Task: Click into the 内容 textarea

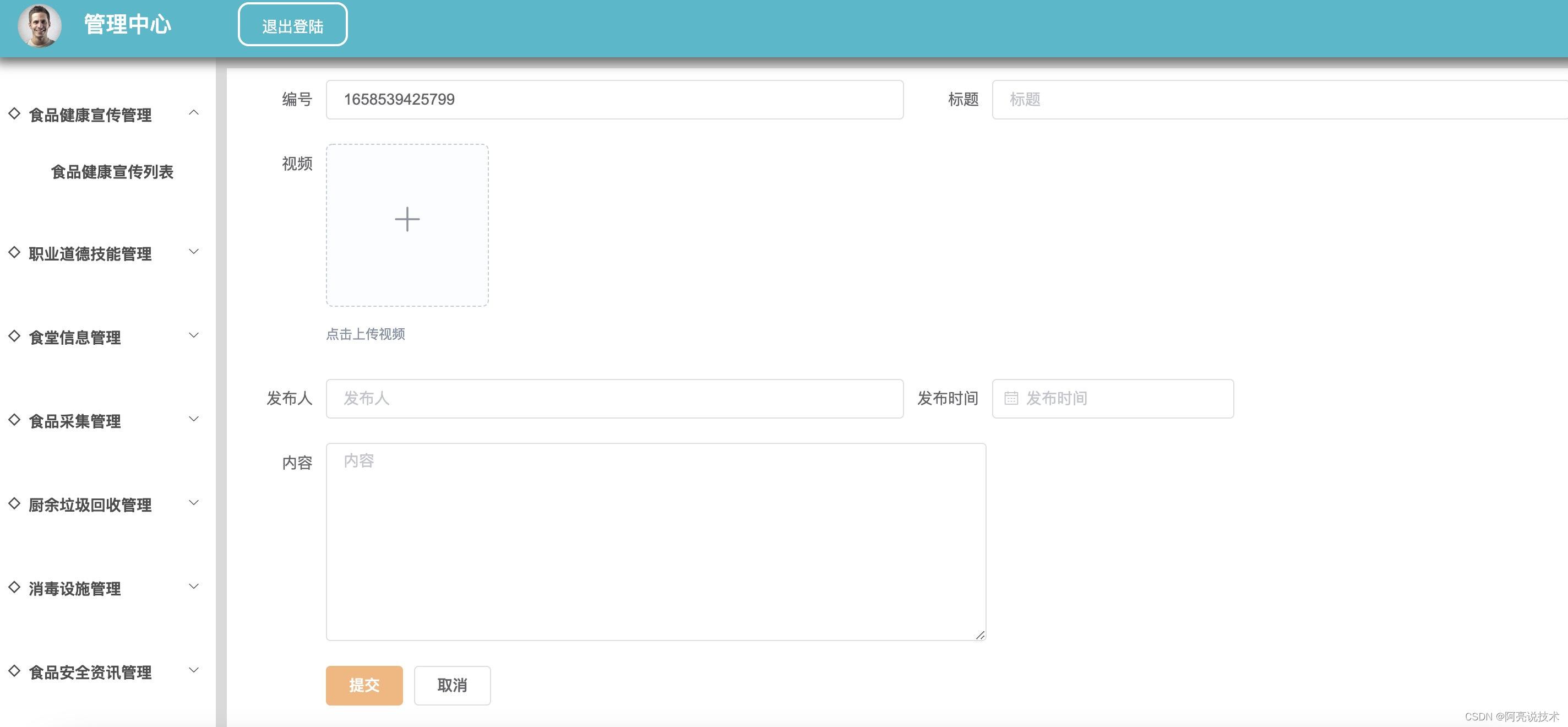Action: [656, 542]
